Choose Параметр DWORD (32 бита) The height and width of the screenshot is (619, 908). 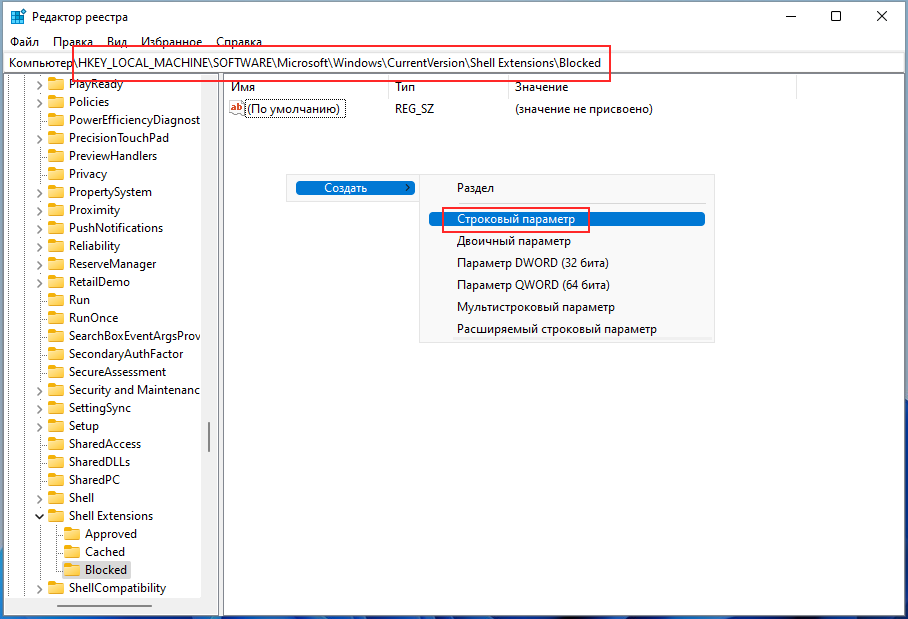(x=567, y=263)
